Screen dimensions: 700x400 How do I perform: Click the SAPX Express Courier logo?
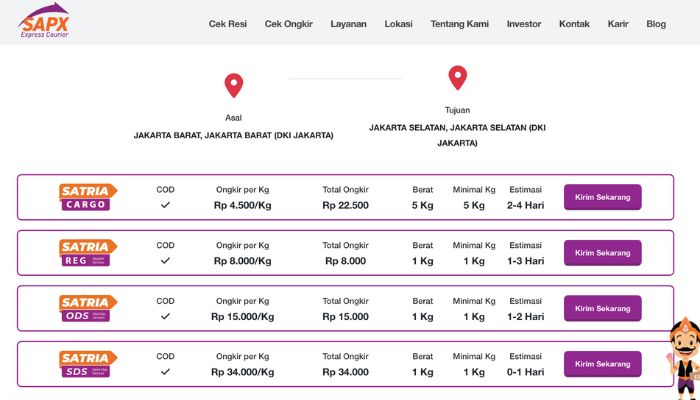pos(44,21)
